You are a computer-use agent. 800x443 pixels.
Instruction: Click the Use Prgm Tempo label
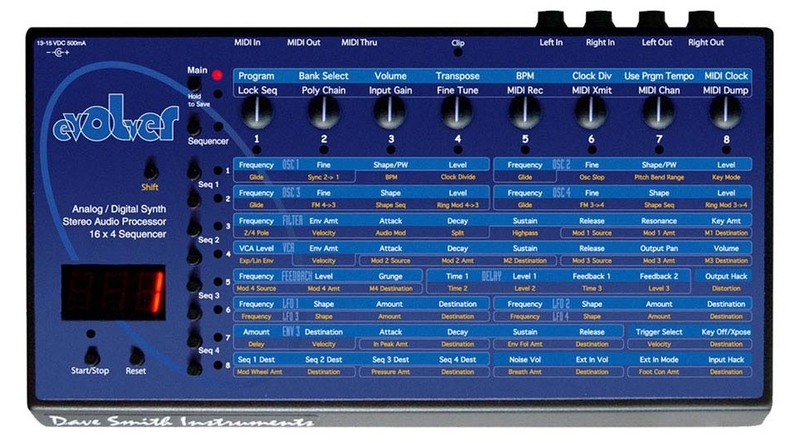pyautogui.click(x=659, y=76)
